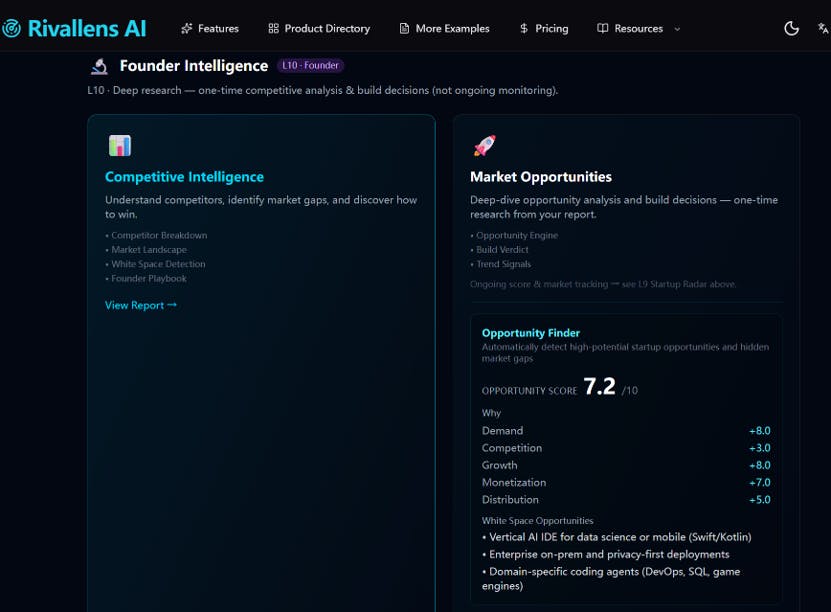Open the Competitive Intelligence title
The image size is (831, 612).
(184, 177)
